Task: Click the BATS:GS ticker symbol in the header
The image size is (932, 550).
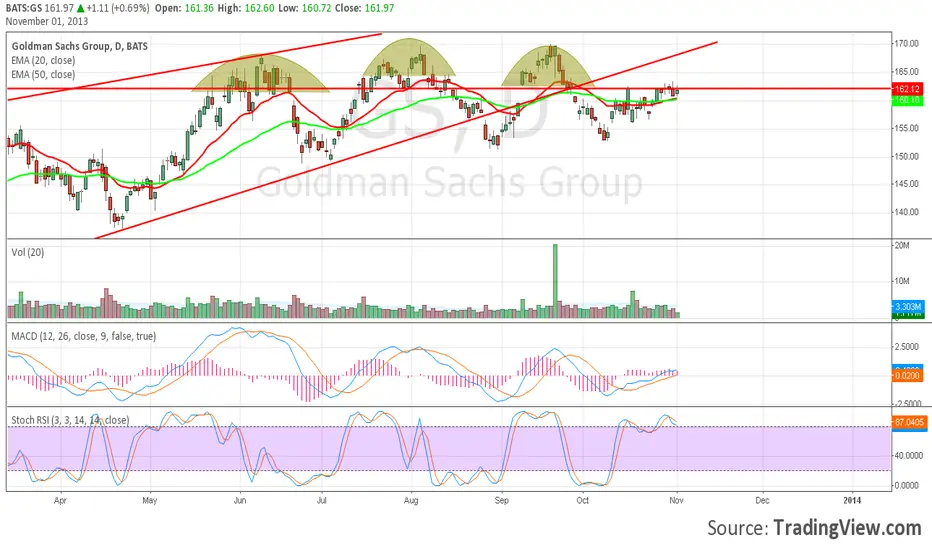Action: (24, 8)
